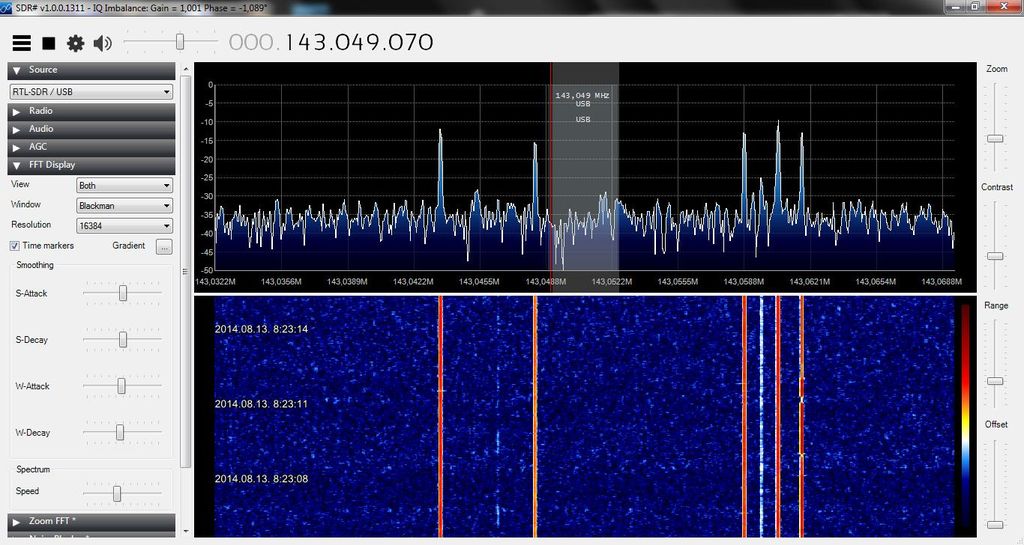Expand the Audio panel
1024x545 pixels.
(x=91, y=129)
